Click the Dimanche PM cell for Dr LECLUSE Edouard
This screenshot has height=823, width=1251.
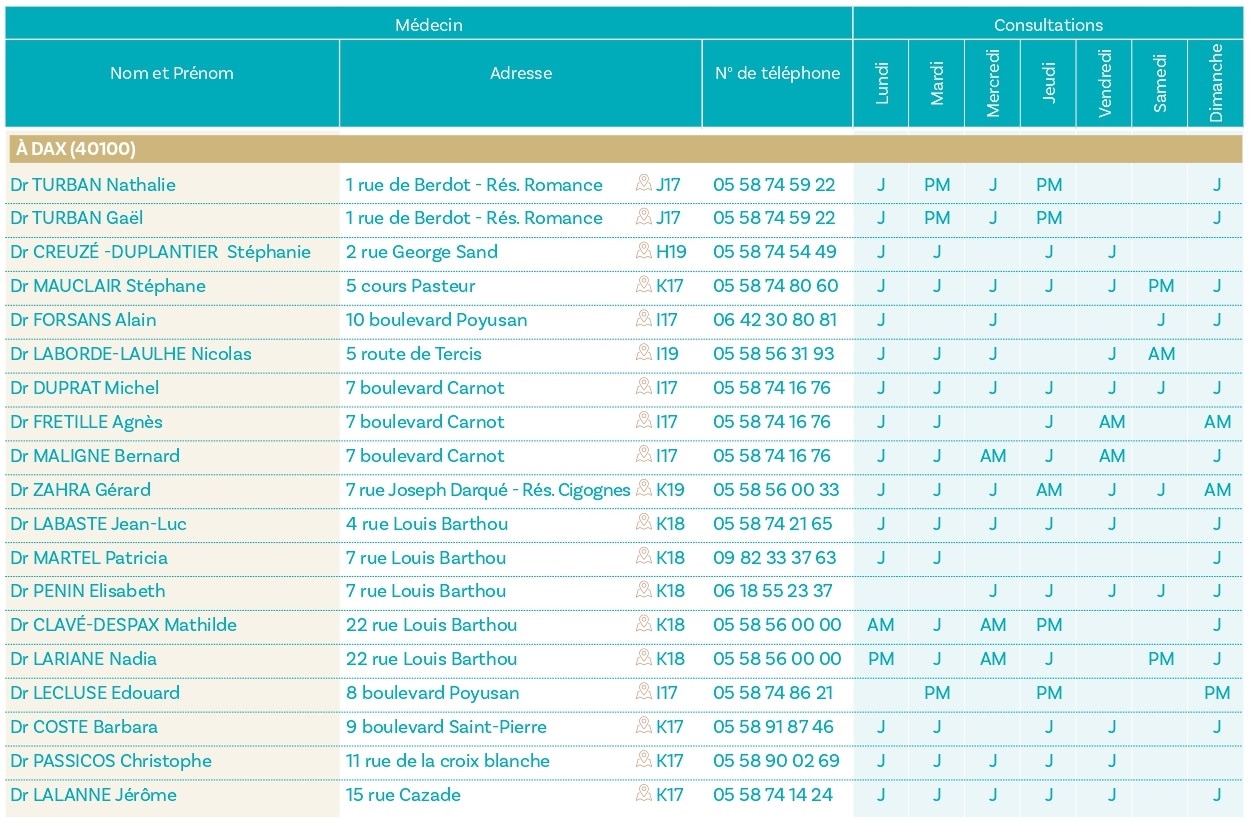1217,692
